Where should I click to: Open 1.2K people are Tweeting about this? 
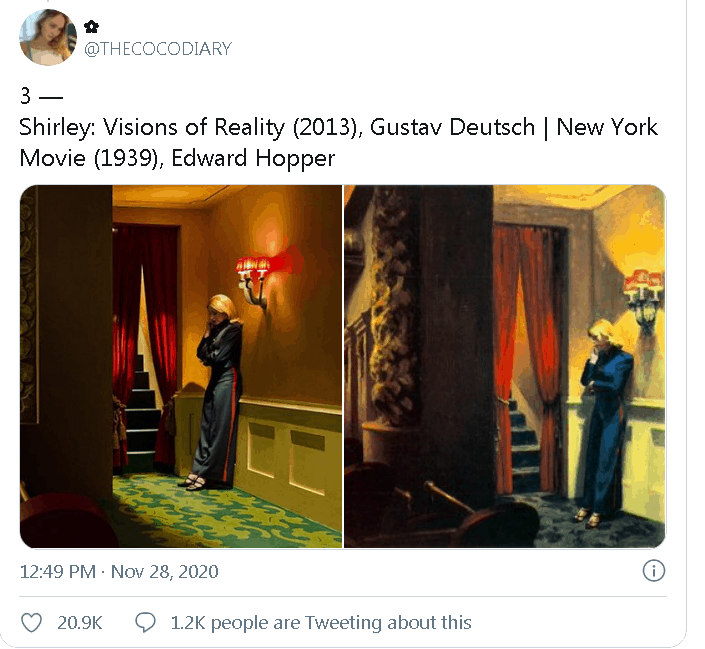click(321, 623)
